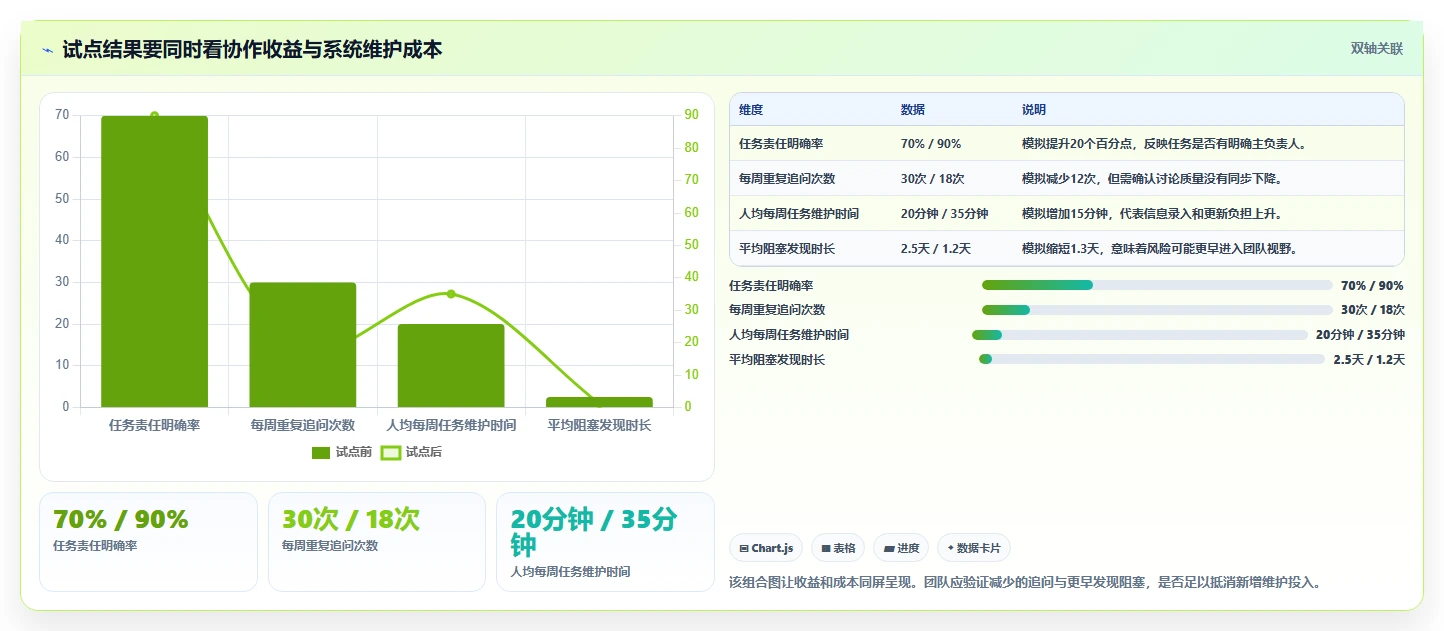Click the 平均阻塞发现时长 progress bar

pos(1152,359)
